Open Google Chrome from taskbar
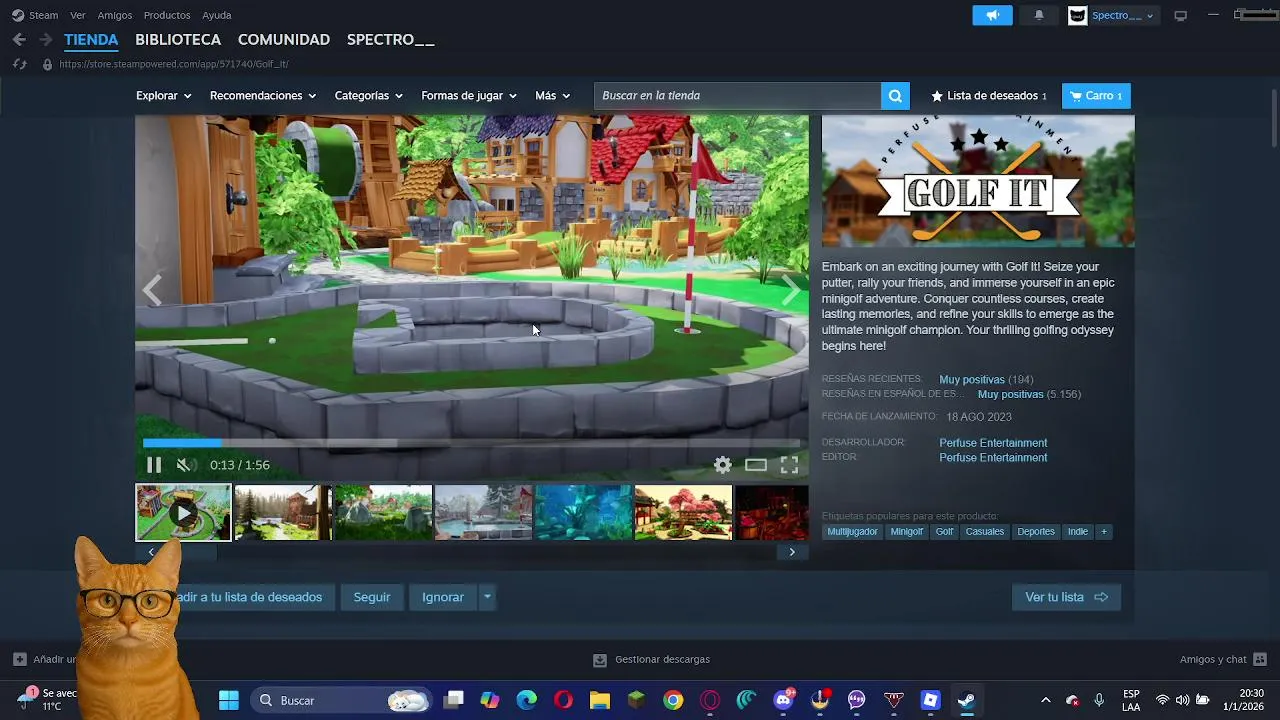The height and width of the screenshot is (720, 1280). [x=673, y=701]
